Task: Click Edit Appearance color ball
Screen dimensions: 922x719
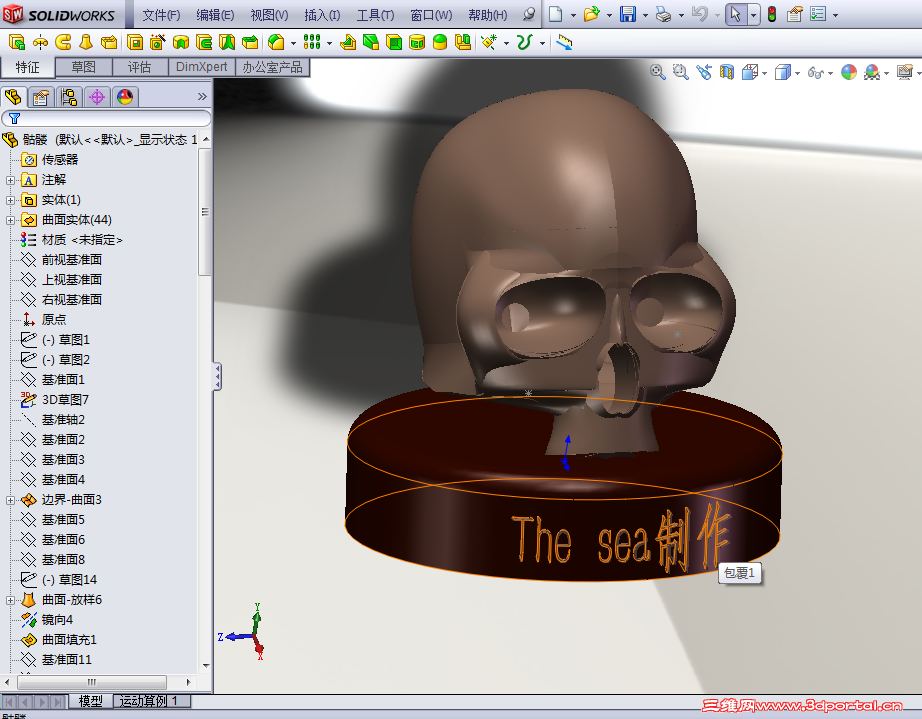Action: point(848,72)
